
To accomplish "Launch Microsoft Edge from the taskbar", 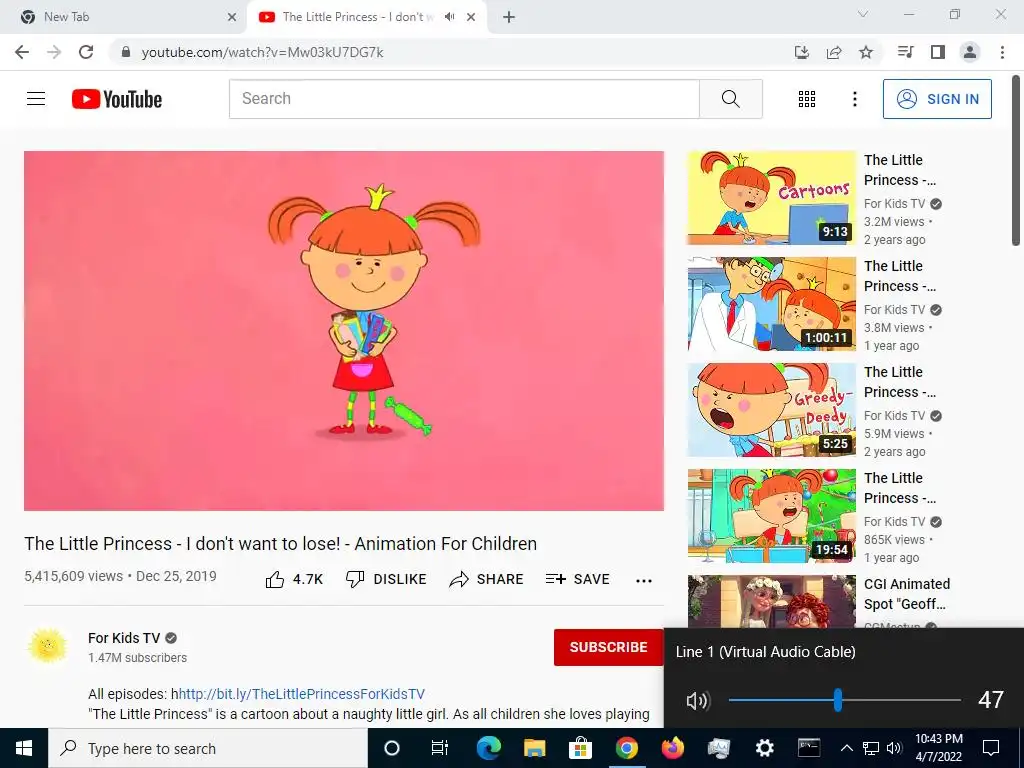I will click(x=488, y=748).
